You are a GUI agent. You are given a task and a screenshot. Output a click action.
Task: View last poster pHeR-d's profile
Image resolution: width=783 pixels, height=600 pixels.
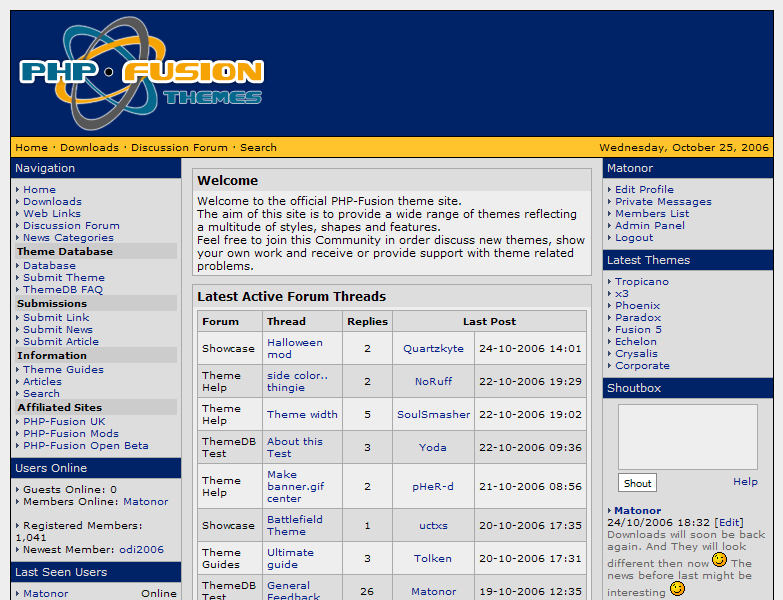click(x=433, y=486)
